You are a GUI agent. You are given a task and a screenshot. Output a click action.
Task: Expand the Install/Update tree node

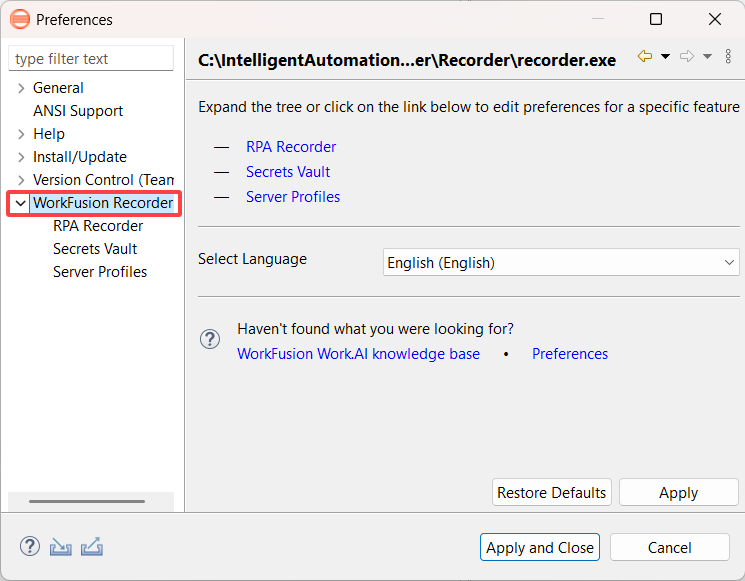click(x=21, y=157)
